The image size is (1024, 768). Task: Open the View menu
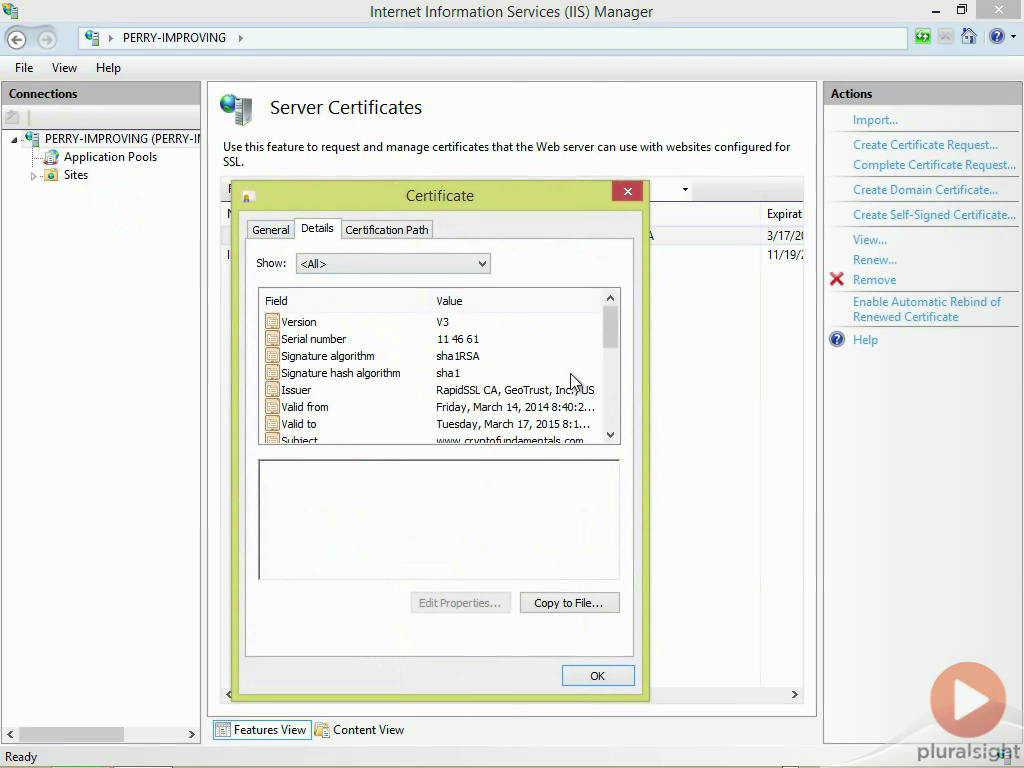(x=64, y=68)
